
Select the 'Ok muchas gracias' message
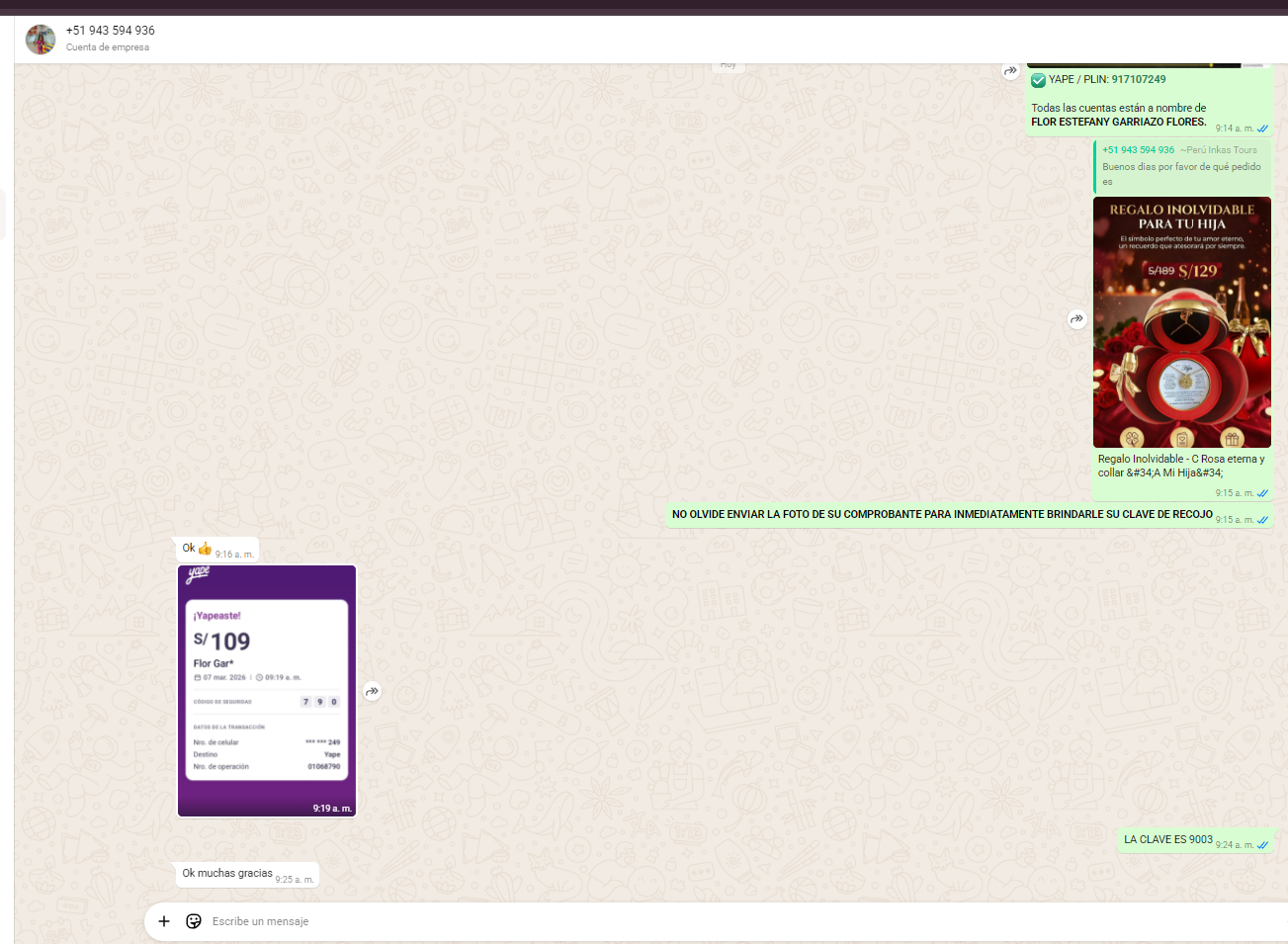pyautogui.click(x=227, y=873)
